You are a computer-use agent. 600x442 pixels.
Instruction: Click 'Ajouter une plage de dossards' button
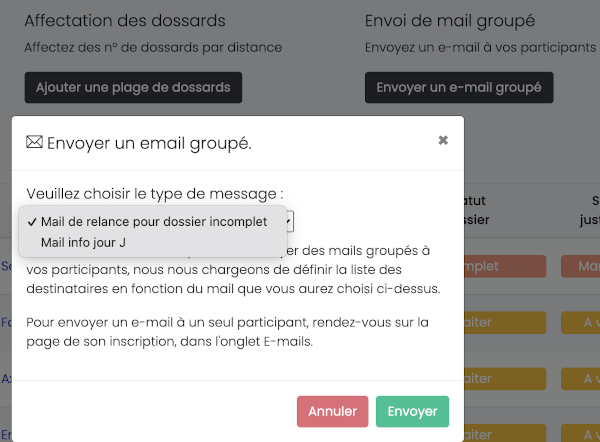click(134, 87)
